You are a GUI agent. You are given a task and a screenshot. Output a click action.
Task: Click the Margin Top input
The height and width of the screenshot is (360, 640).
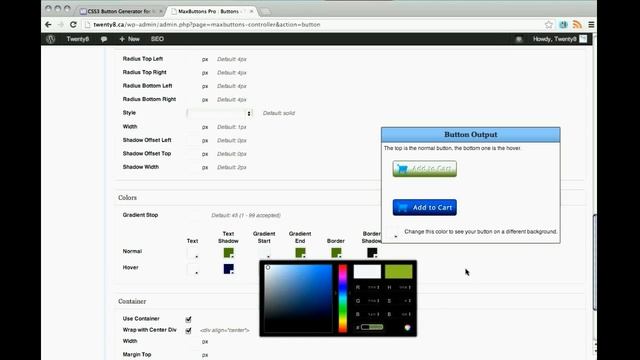193,355
